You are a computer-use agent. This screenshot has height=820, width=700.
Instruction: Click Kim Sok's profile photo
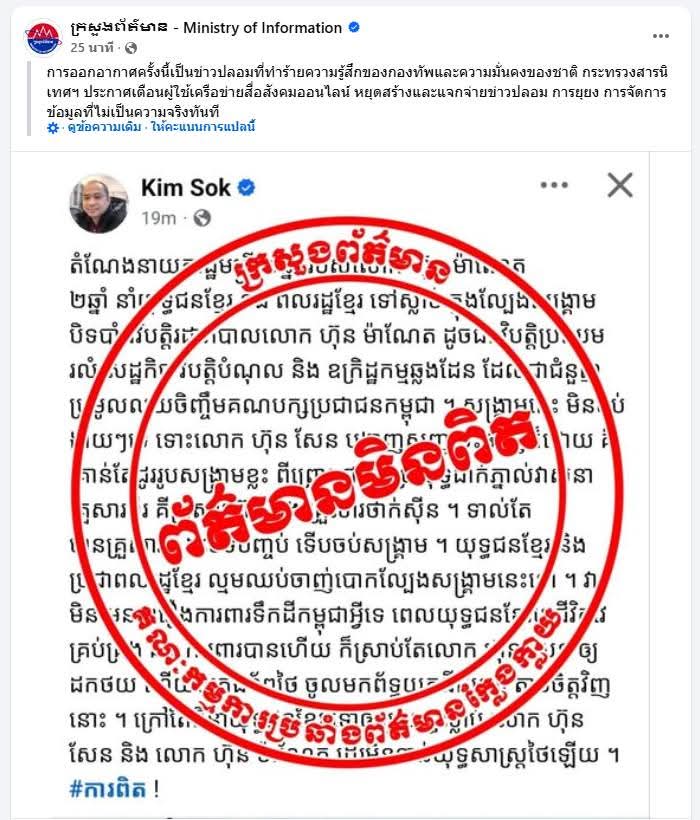(99, 203)
